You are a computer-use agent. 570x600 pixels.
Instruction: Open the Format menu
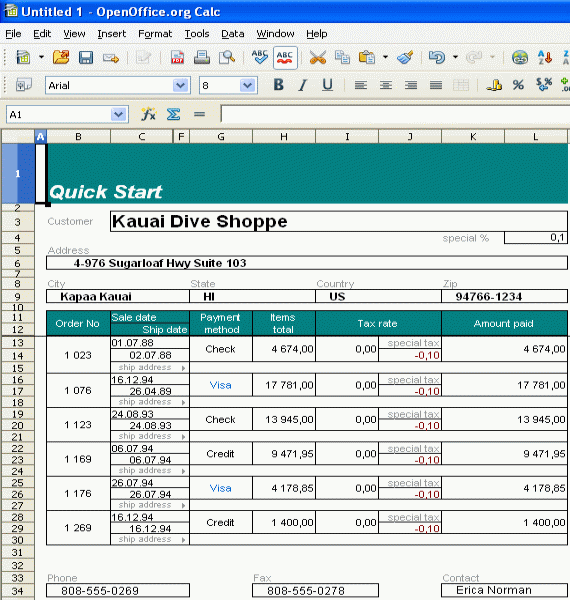coord(155,34)
